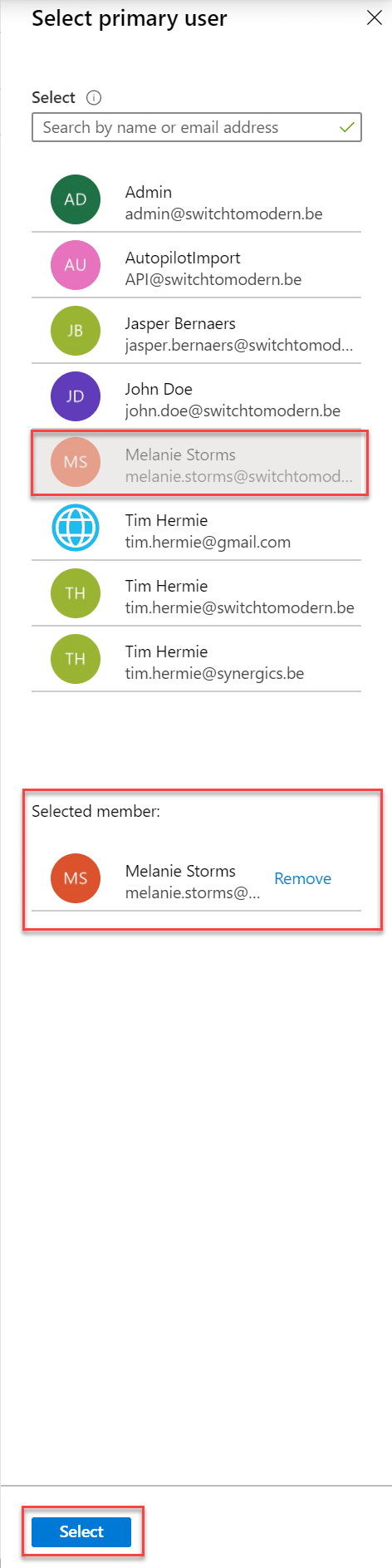The image size is (392, 1568).
Task: Choose Jasper Bernaers email entry
Action: (197, 331)
